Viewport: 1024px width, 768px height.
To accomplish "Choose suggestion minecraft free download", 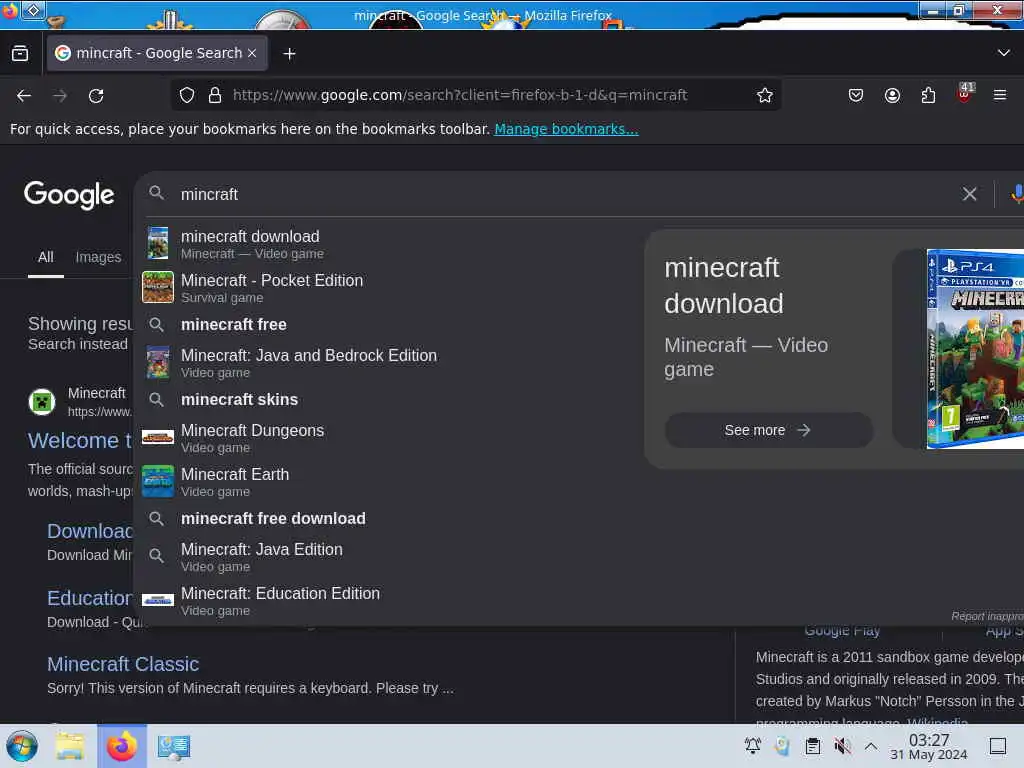I will [389, 519].
